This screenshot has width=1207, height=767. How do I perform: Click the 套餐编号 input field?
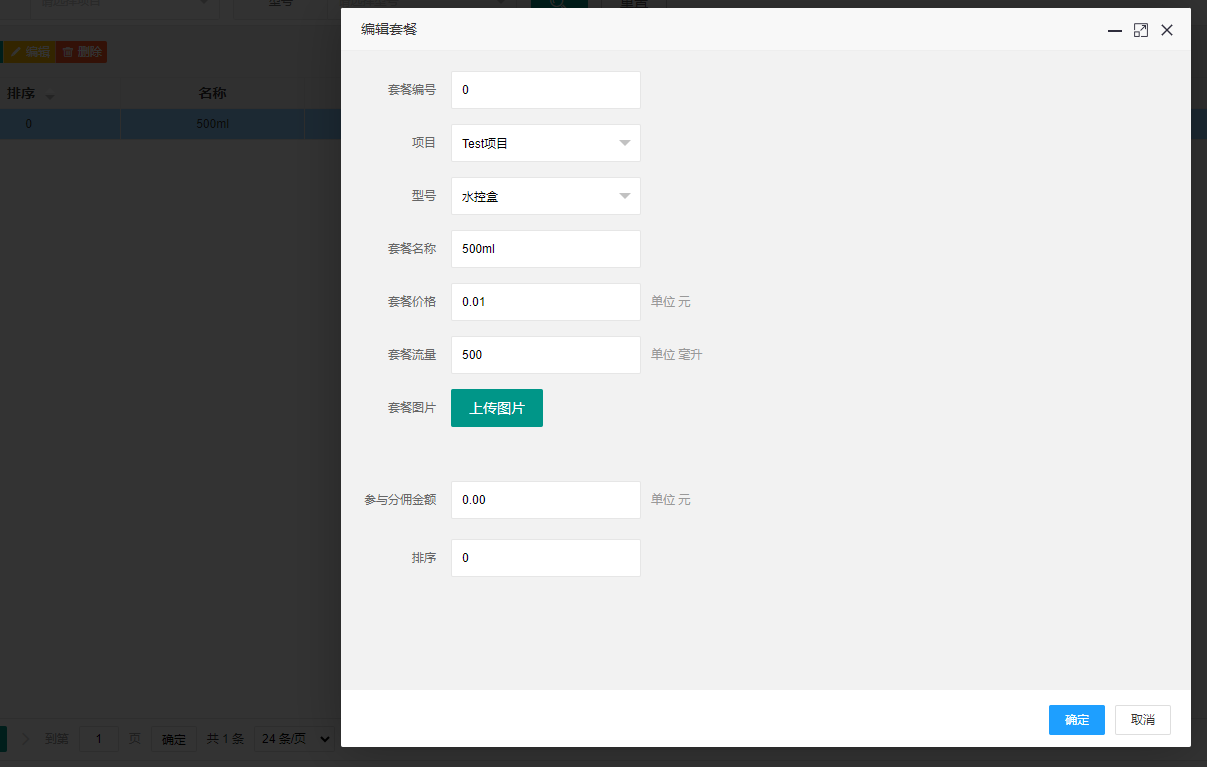[546, 90]
